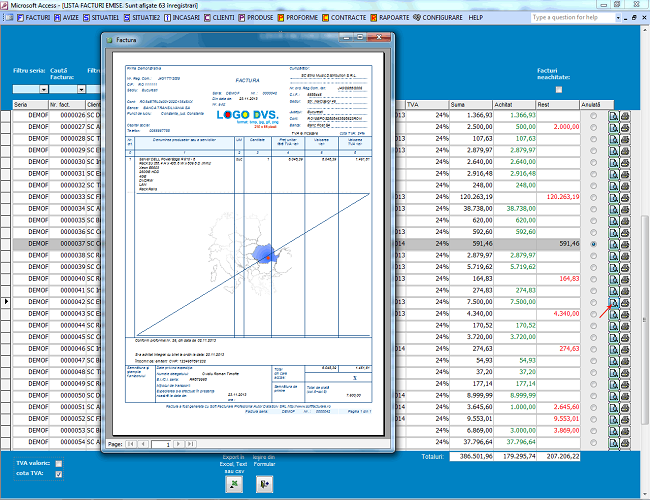650x500 pixels.
Task: Print invoice 0000042 with the printer icon
Action: point(625,303)
